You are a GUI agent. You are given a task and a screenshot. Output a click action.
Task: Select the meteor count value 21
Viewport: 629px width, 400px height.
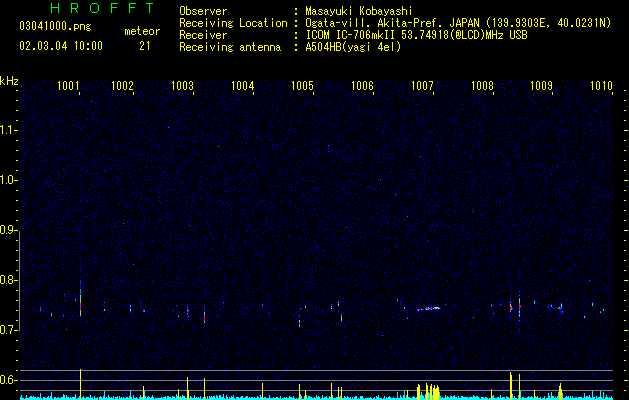145,46
